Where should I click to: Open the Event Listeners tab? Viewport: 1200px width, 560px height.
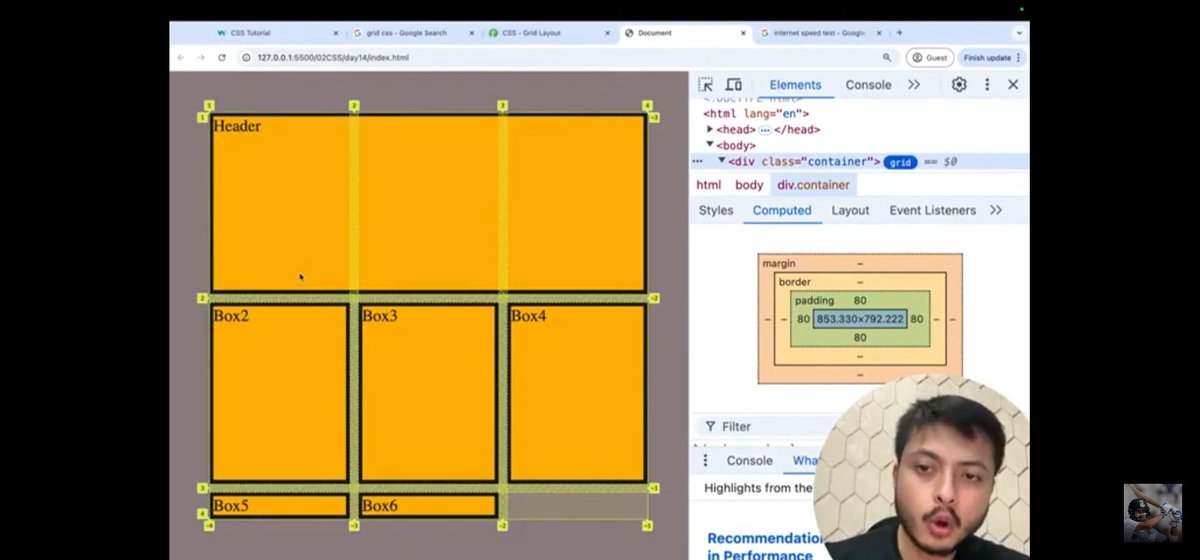932,211
